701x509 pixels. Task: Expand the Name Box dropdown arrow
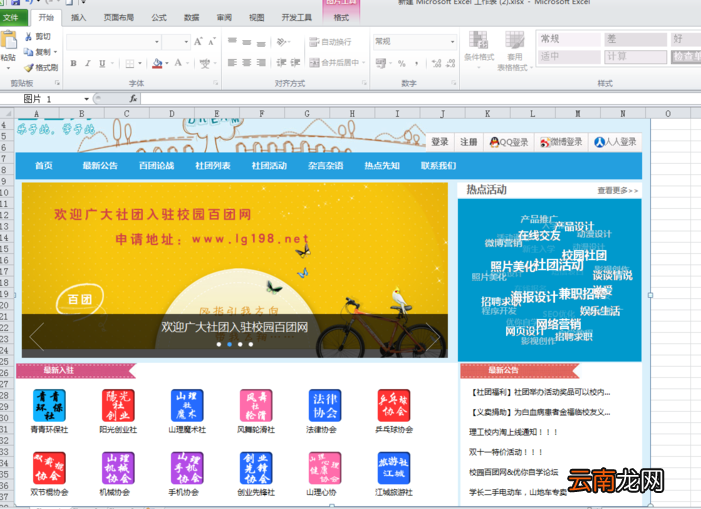pos(86,99)
